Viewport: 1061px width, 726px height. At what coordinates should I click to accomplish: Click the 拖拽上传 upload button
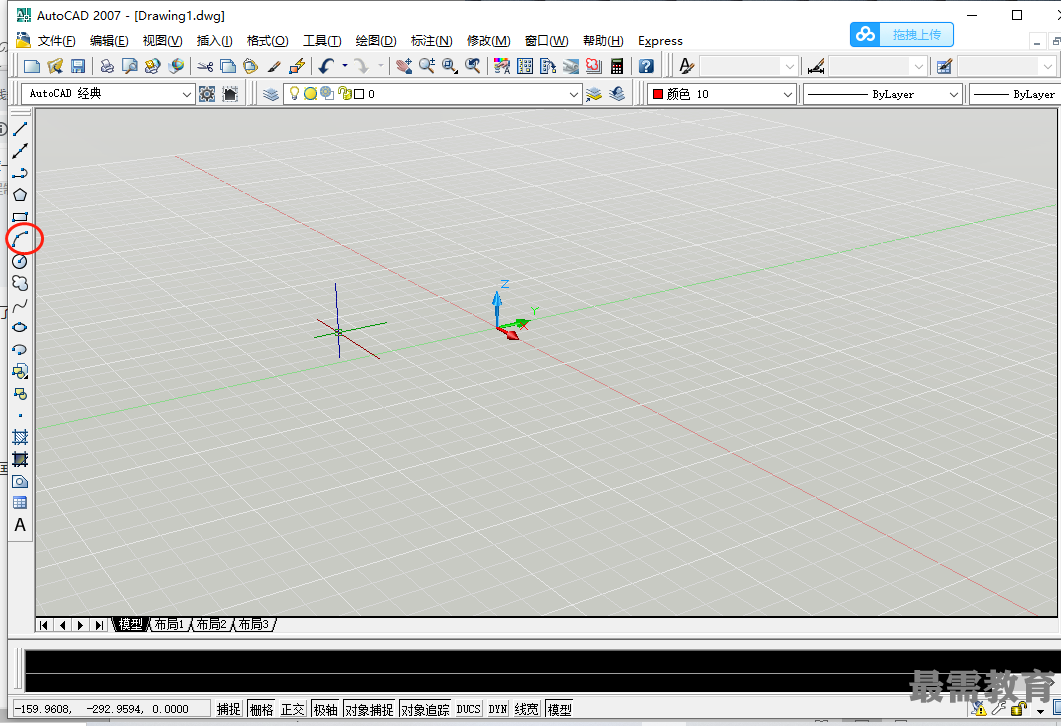[x=902, y=35]
